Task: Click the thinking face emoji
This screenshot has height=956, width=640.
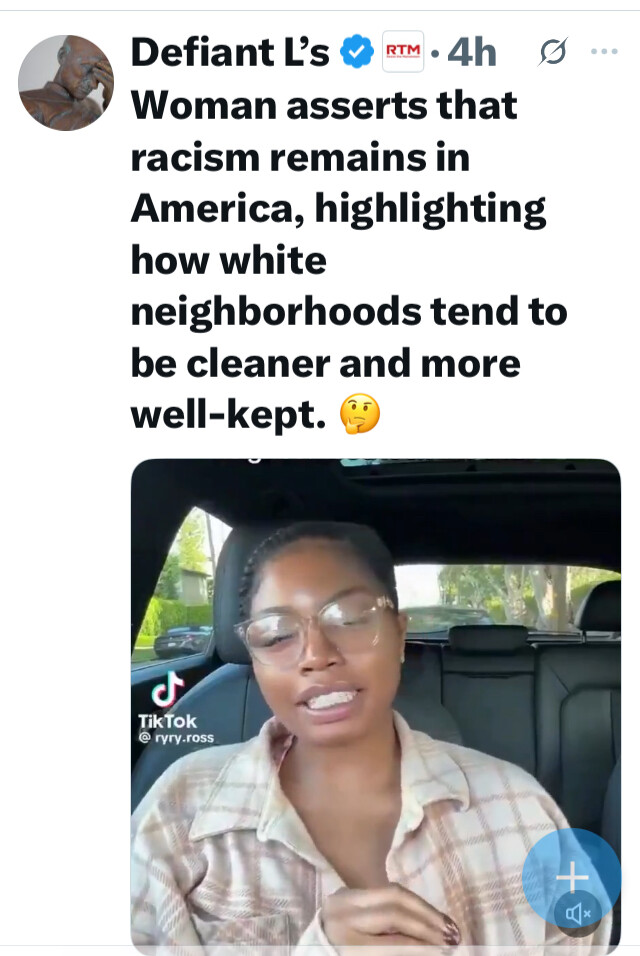Action: click(360, 414)
